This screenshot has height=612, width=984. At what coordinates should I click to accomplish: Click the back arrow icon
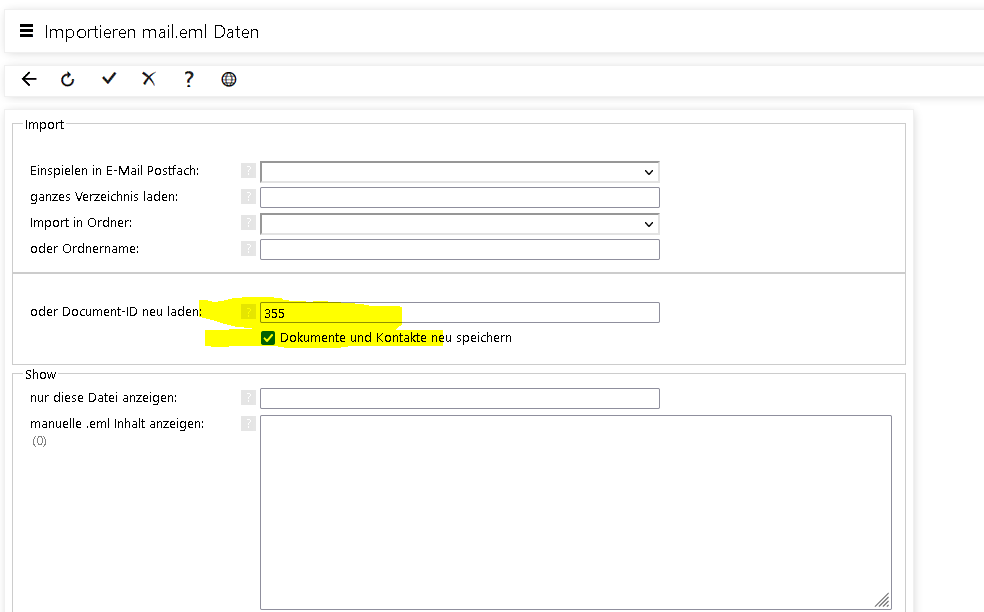29,79
